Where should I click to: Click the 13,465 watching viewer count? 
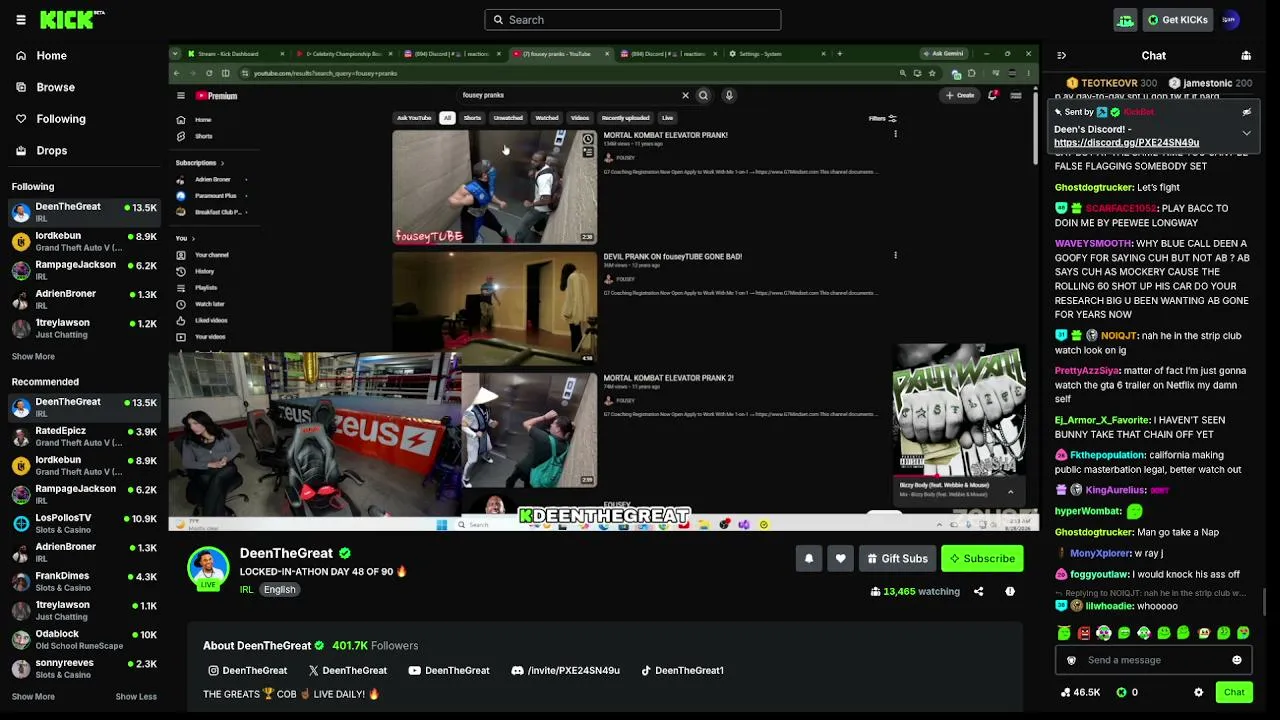point(915,591)
